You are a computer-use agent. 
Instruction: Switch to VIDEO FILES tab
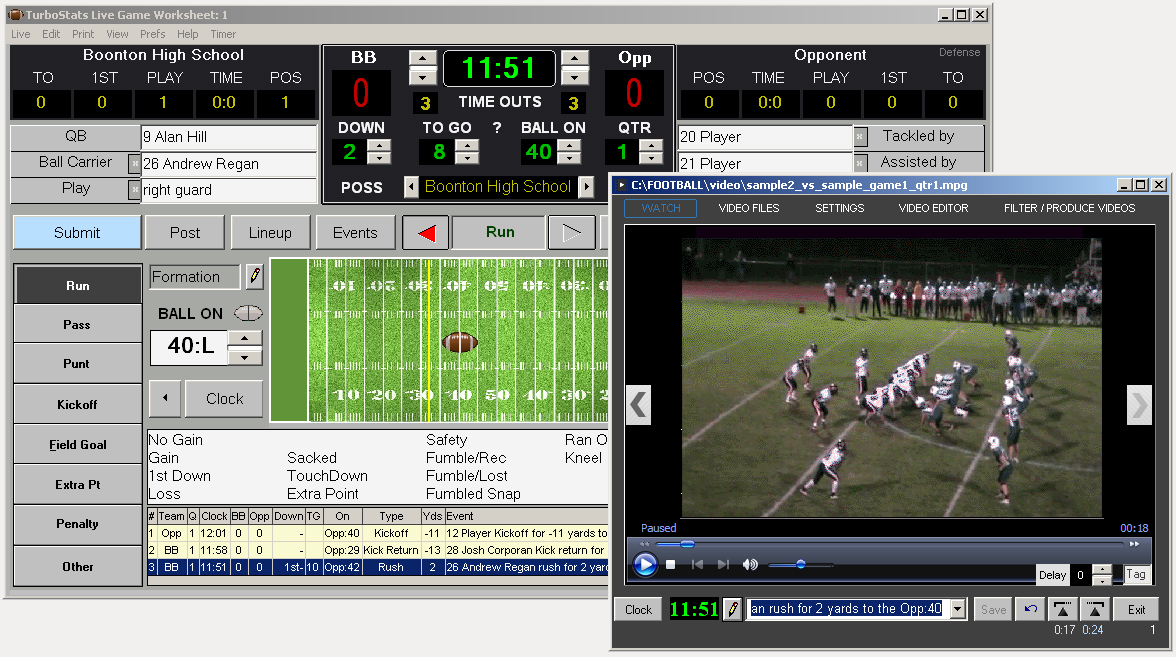[x=748, y=208]
